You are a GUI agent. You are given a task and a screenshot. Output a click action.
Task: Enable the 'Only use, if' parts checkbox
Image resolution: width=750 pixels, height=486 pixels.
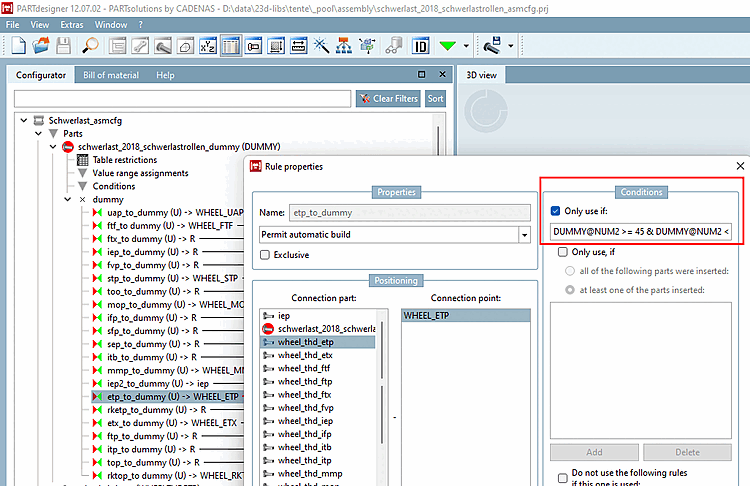click(562, 252)
